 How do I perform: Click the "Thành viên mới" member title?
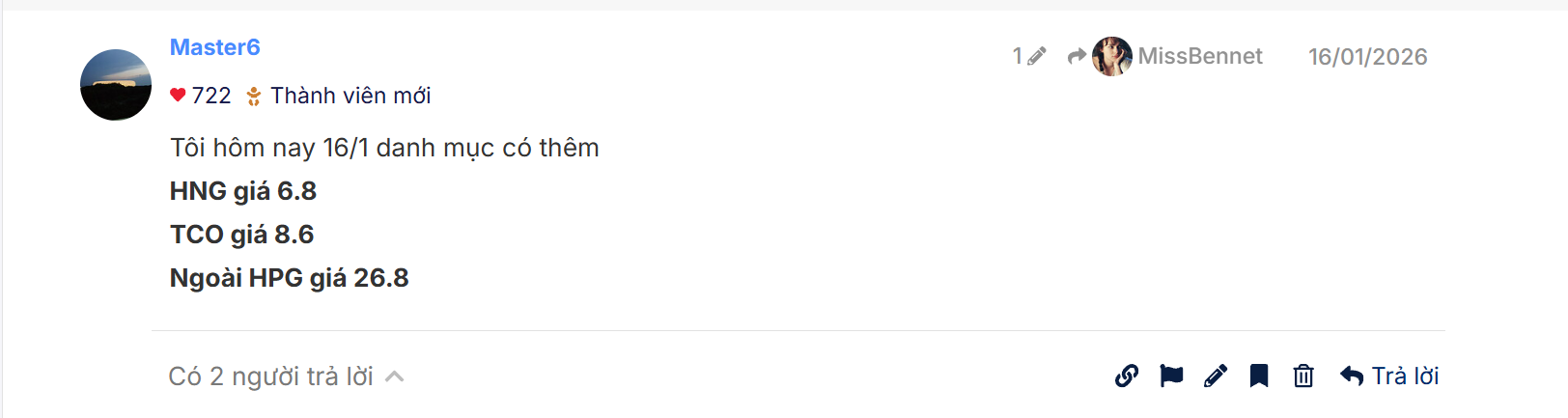[x=350, y=96]
